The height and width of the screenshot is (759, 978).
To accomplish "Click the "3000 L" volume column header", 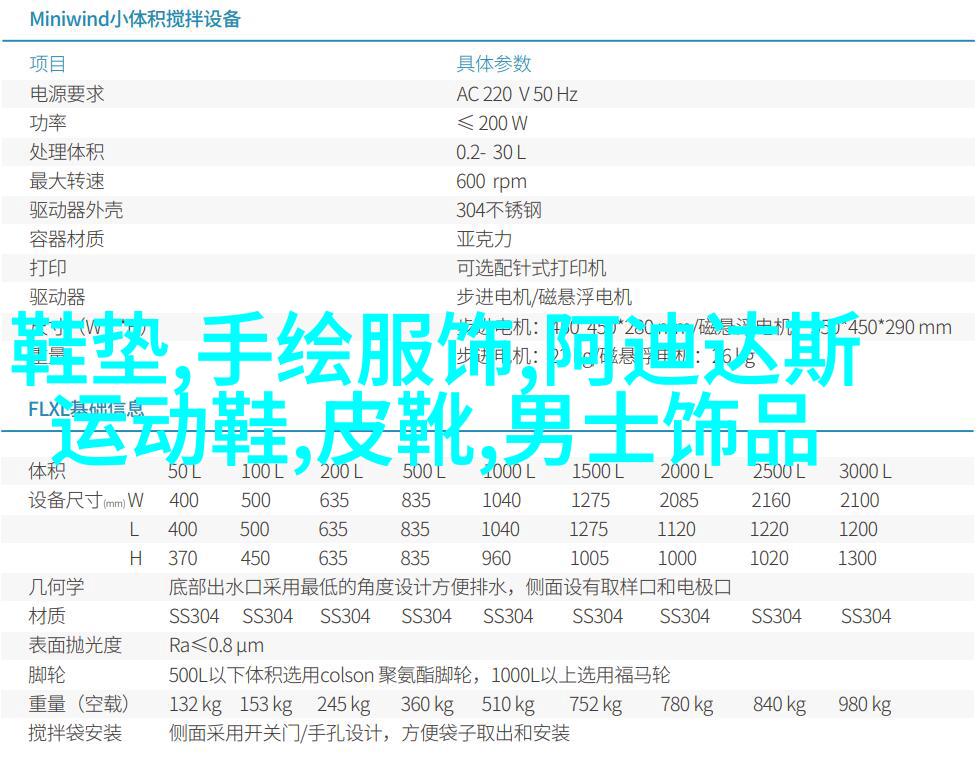I will pos(865,471).
